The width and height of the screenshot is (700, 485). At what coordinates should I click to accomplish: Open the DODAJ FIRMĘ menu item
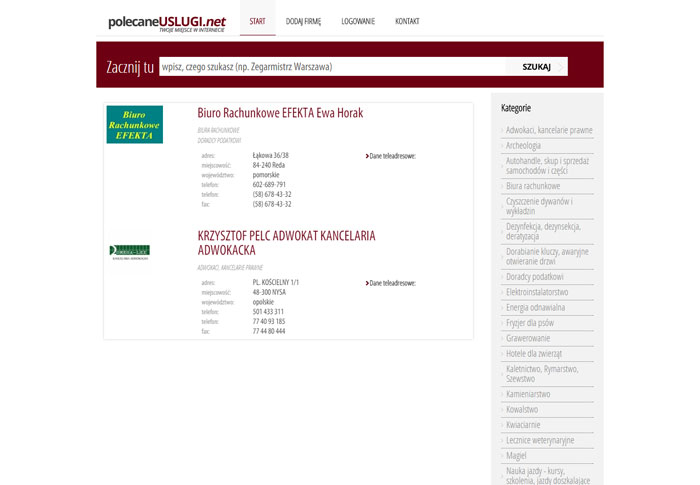coord(303,21)
